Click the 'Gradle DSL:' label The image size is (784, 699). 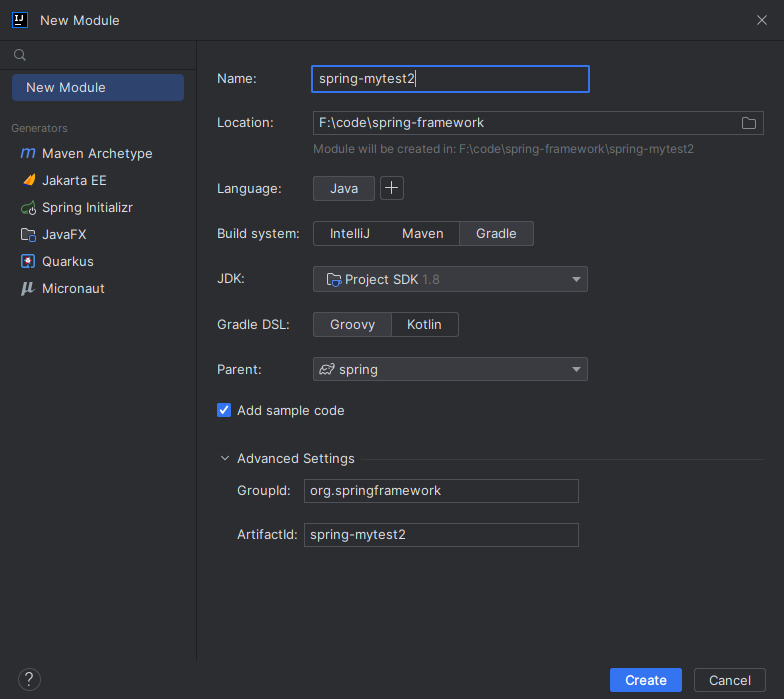[x=253, y=324]
